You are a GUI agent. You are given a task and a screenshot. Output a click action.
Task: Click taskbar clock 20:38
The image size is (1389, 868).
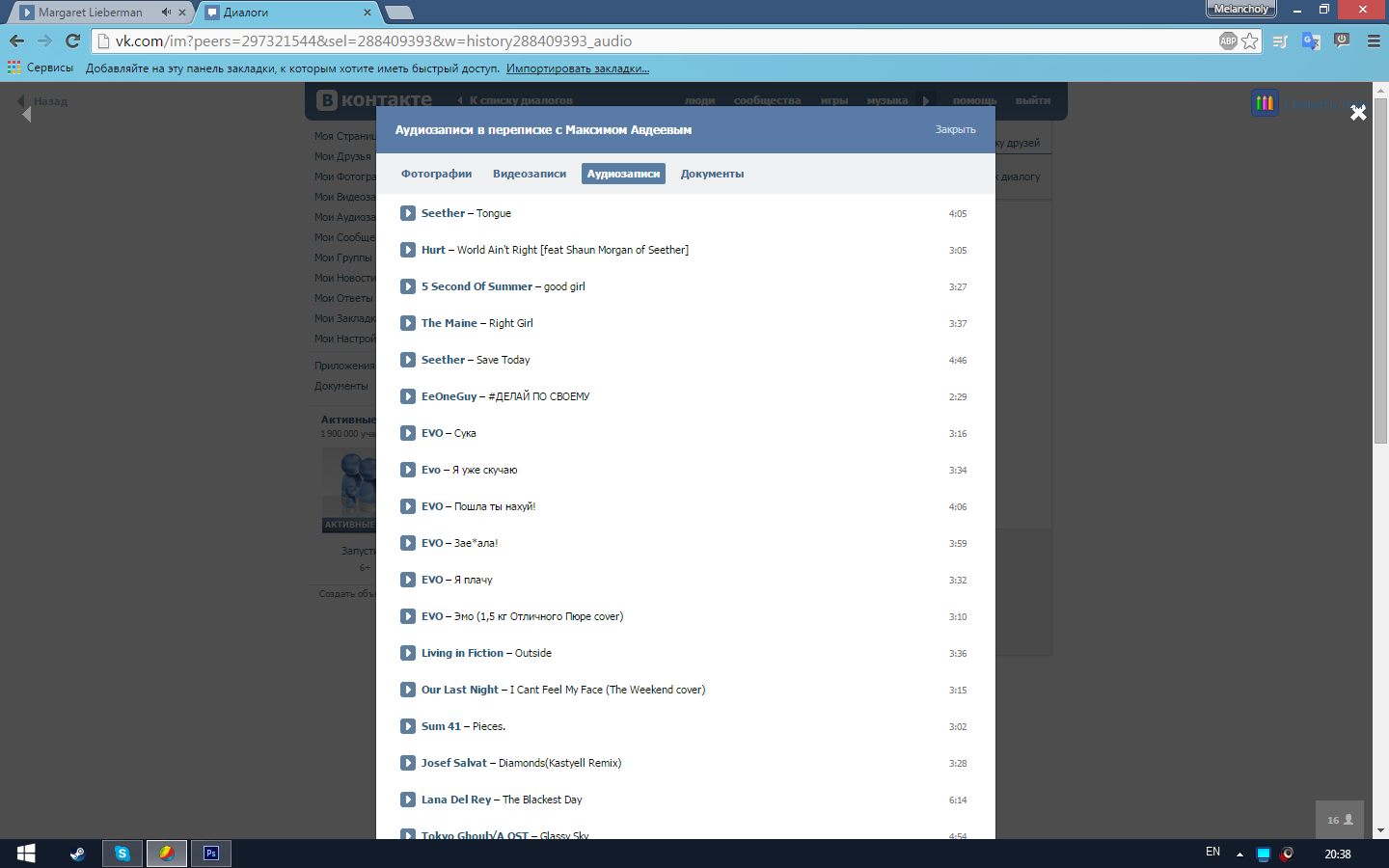[1338, 854]
